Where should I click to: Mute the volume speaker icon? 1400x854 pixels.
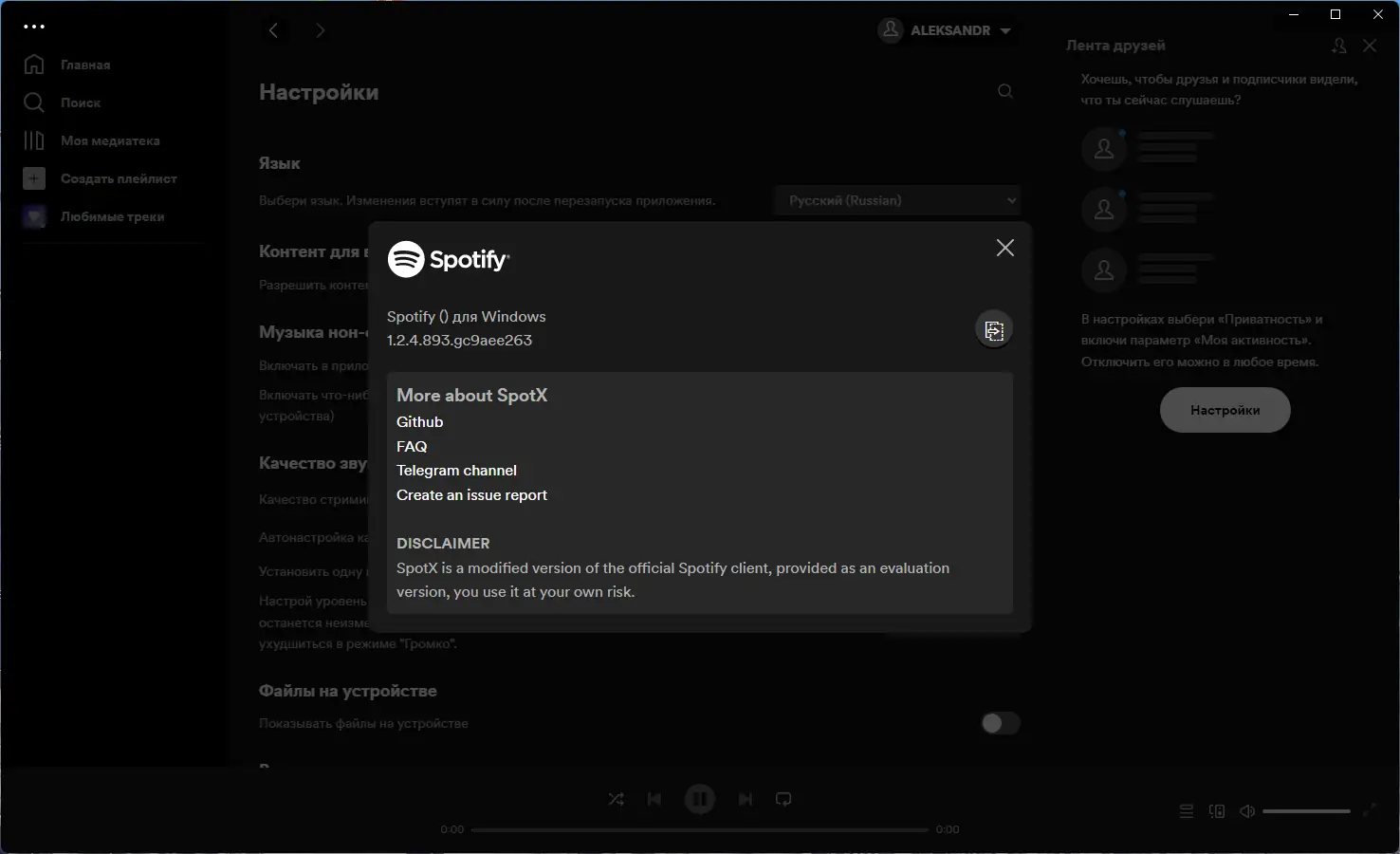point(1247,811)
